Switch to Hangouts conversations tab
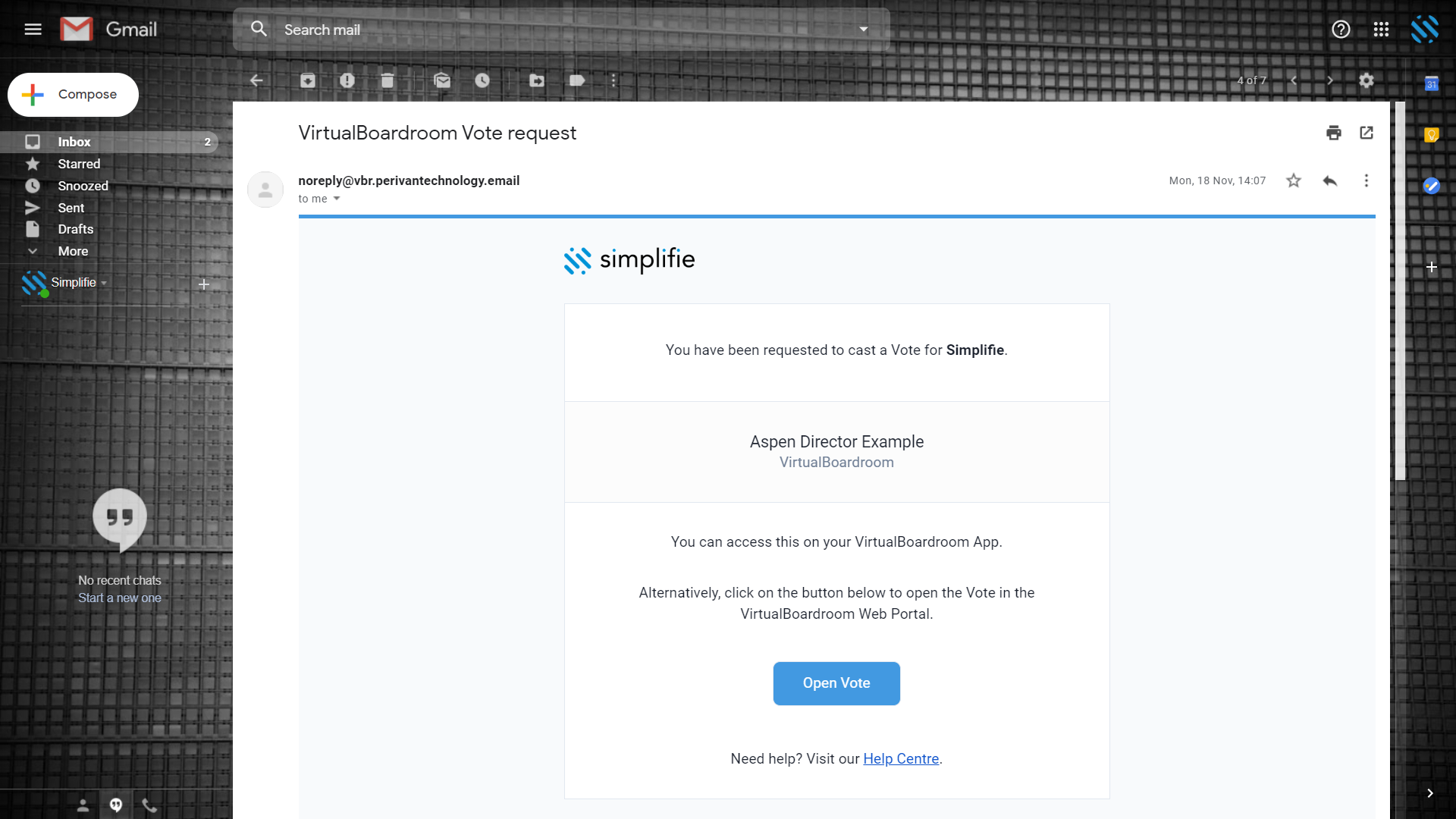 pyautogui.click(x=116, y=805)
